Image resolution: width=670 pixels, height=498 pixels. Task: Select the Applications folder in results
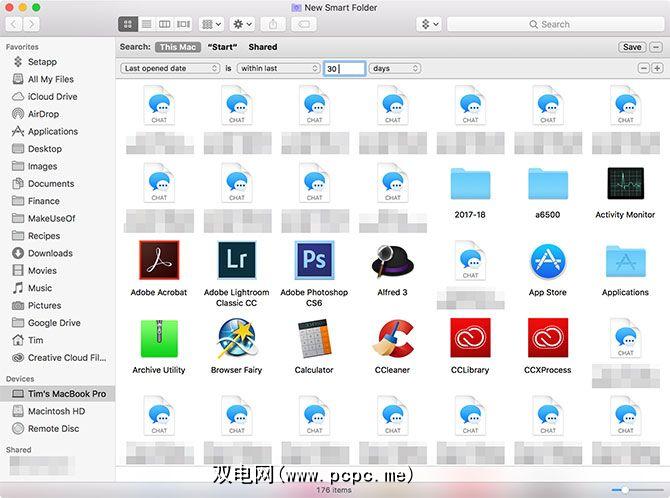pos(626,261)
